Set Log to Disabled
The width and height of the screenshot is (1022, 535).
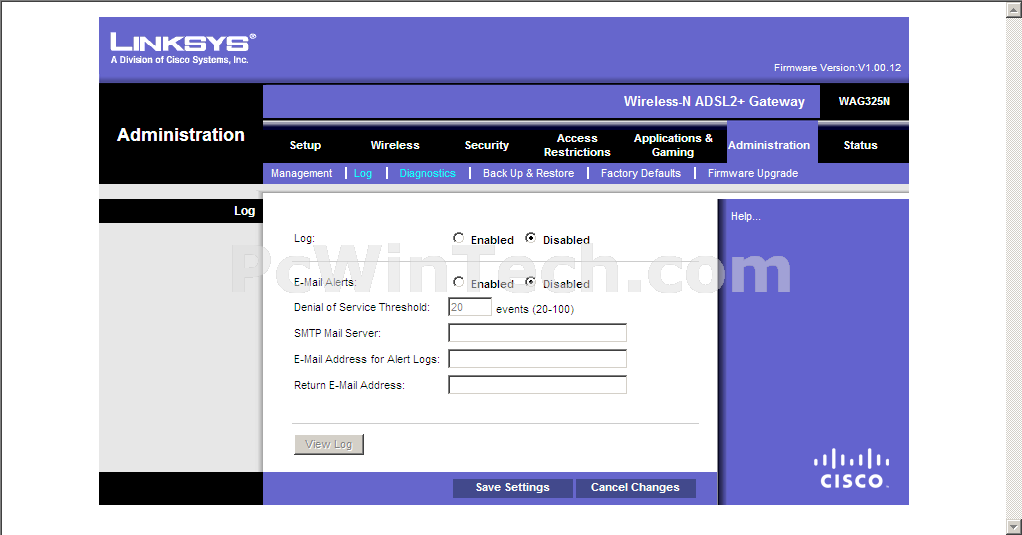531,239
